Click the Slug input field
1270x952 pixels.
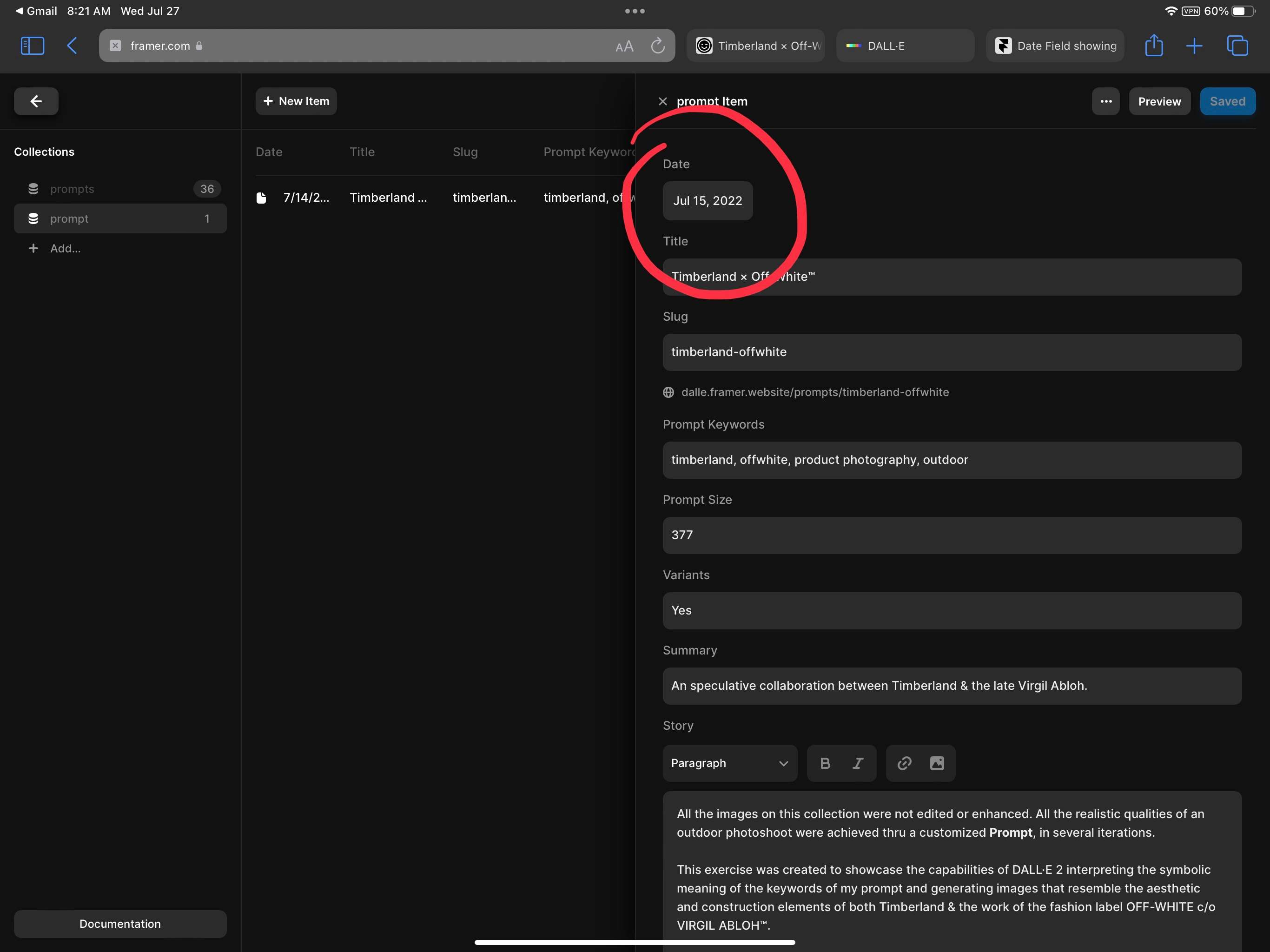952,352
